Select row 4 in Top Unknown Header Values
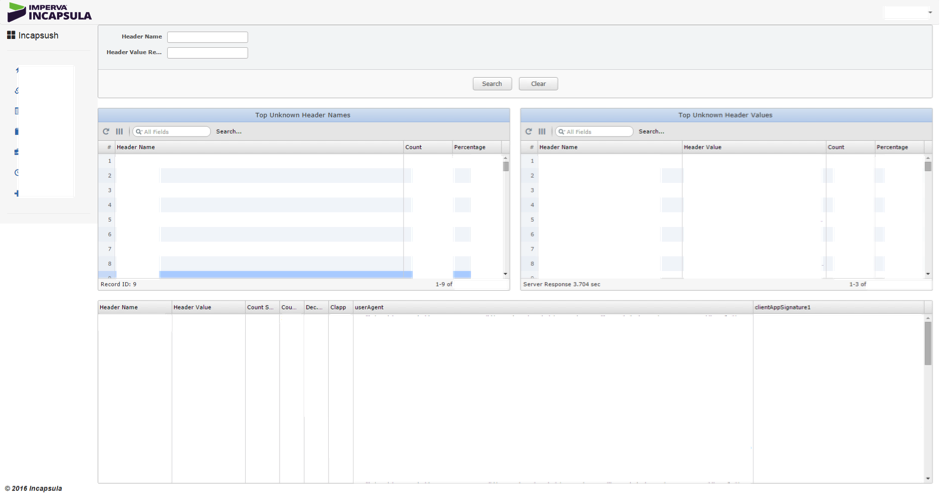940x498 pixels. point(722,205)
